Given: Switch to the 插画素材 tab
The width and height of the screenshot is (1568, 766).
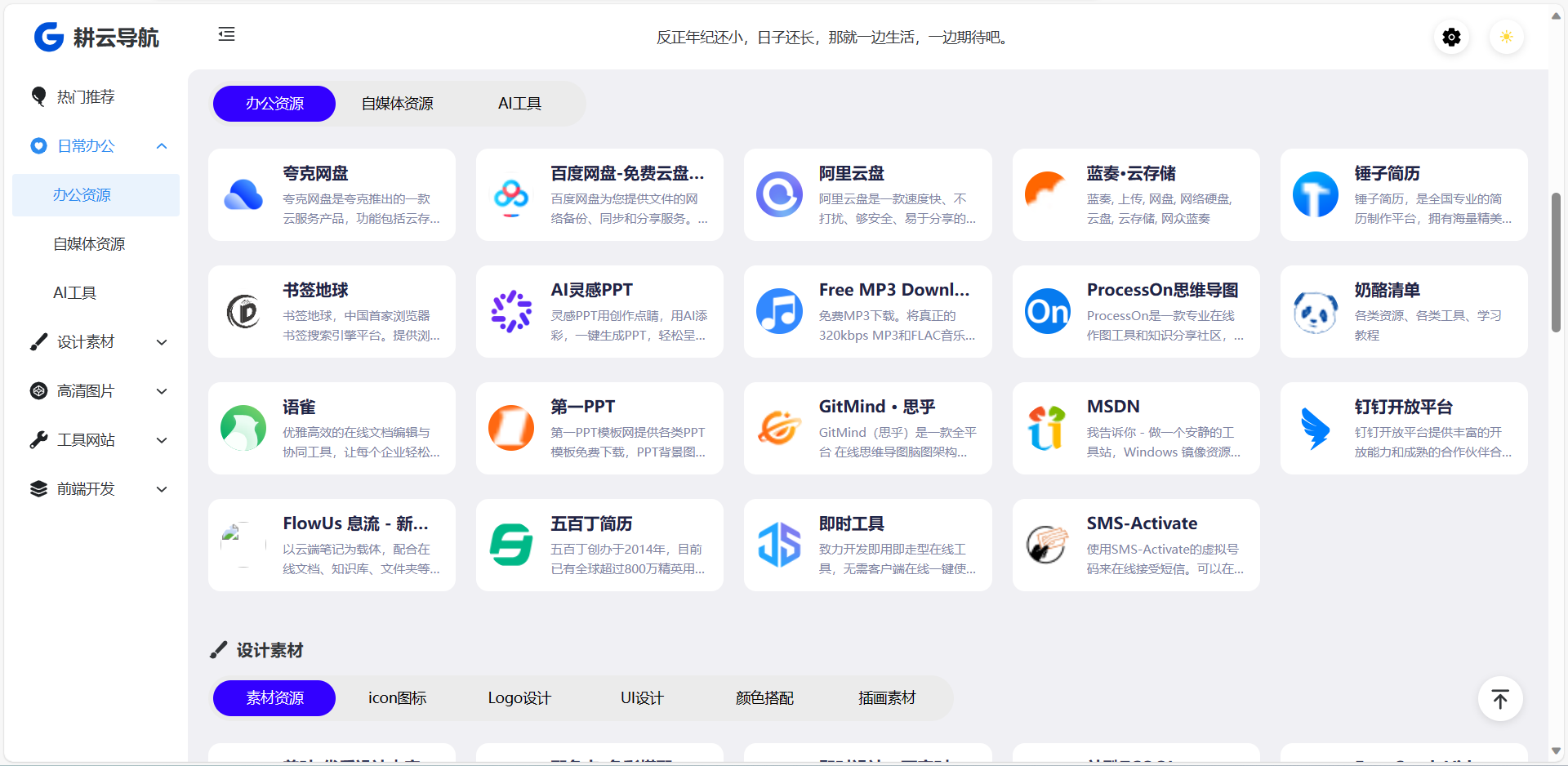Looking at the screenshot, I should [887, 698].
